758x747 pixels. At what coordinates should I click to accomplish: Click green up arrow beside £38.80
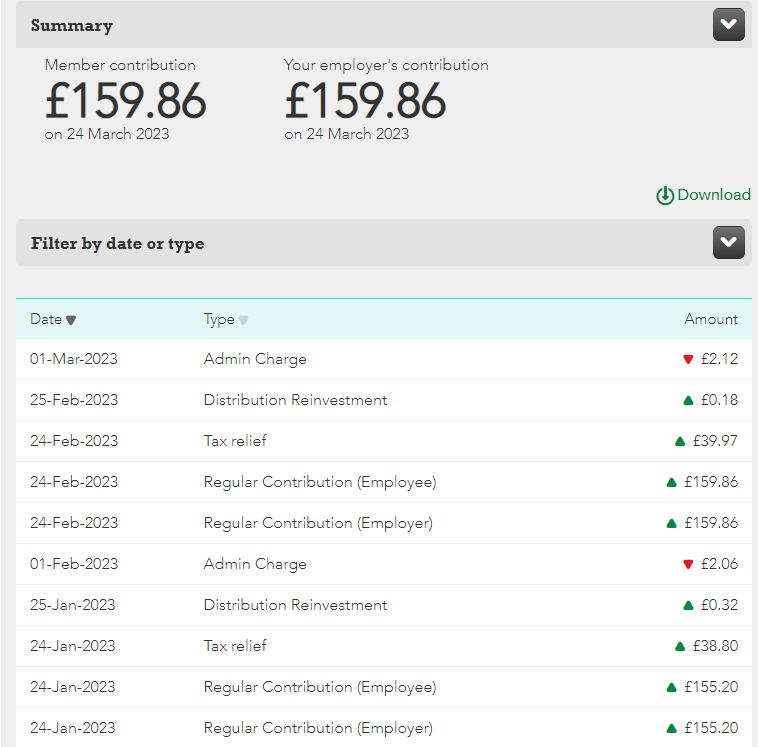680,646
